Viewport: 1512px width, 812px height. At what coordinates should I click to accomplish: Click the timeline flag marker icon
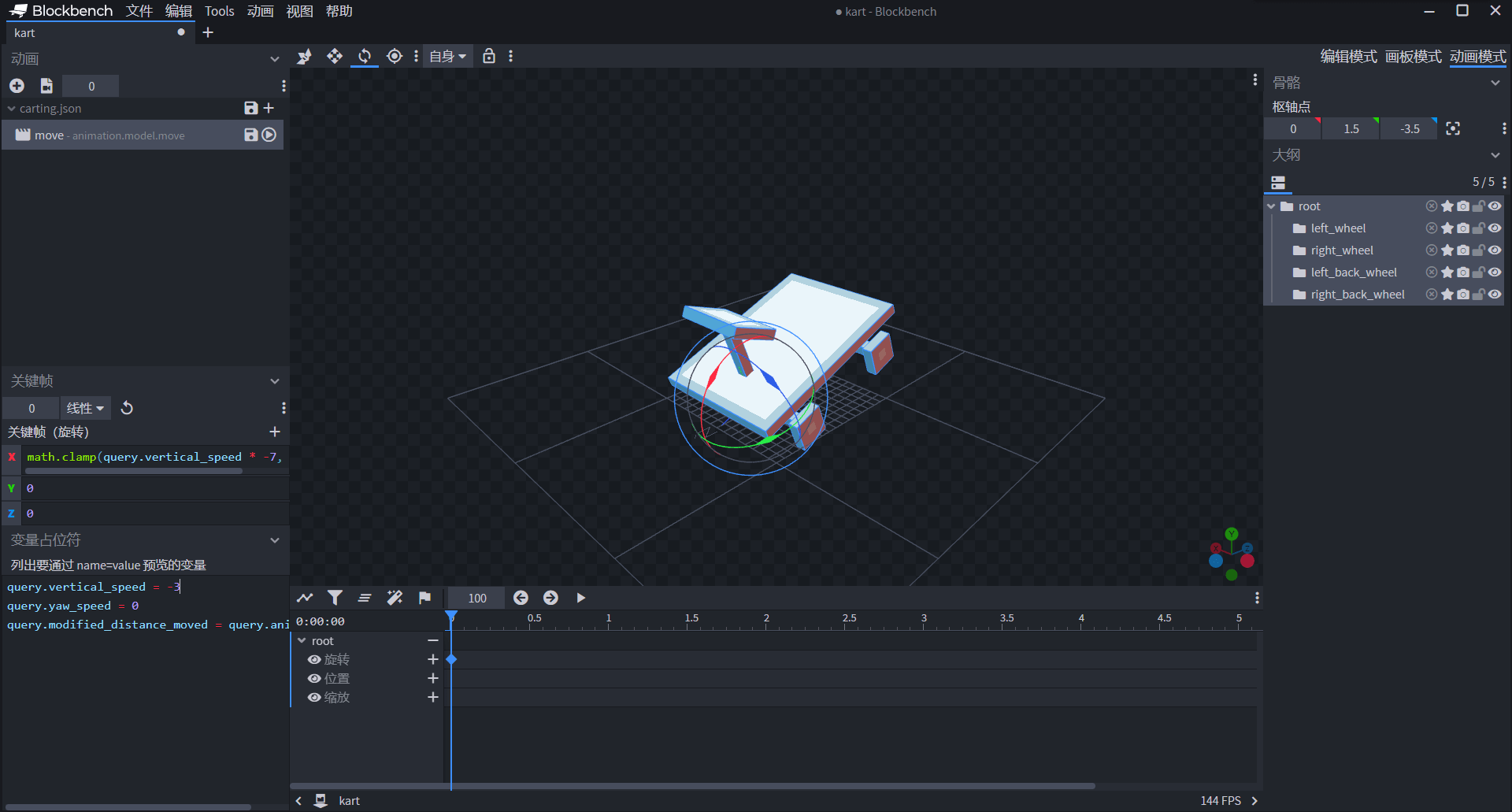(424, 598)
